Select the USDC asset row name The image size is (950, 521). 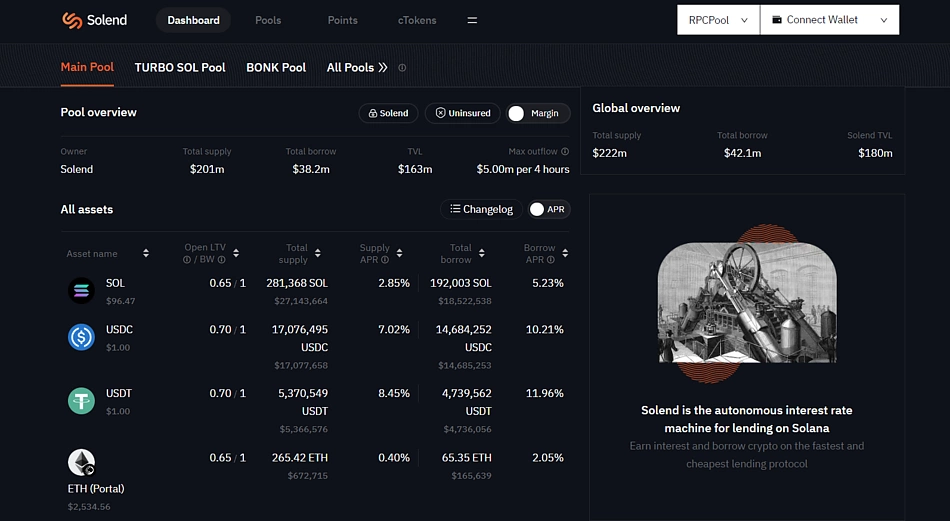tap(119, 330)
